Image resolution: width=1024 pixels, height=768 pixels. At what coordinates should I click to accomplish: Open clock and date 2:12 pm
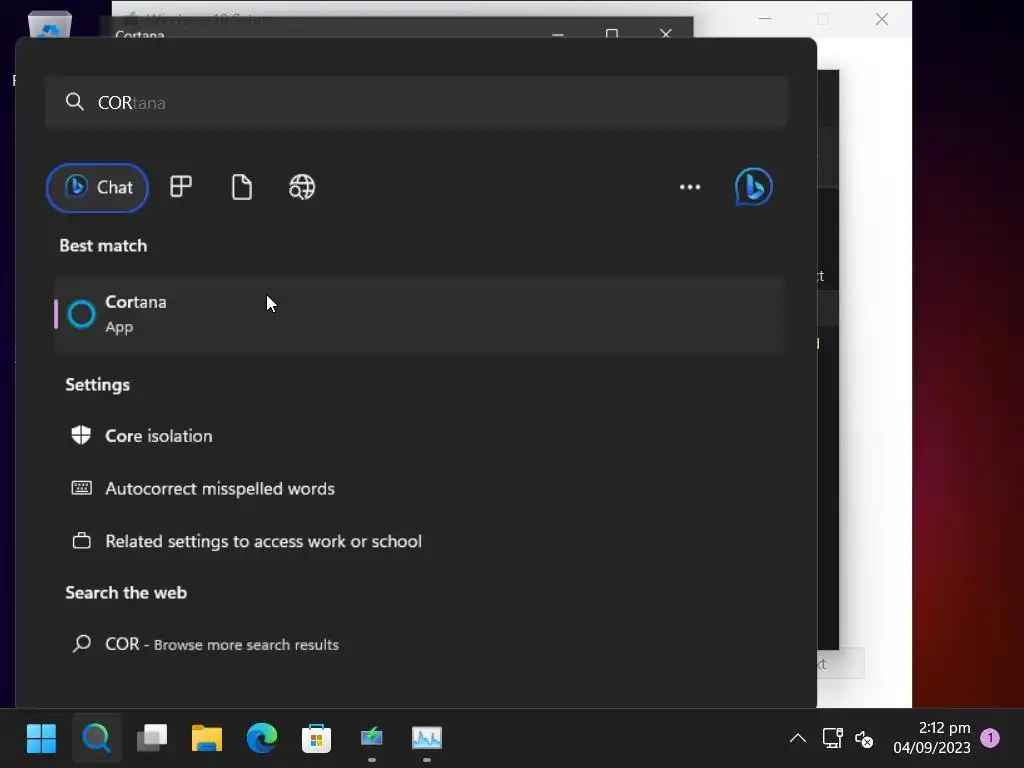point(931,738)
